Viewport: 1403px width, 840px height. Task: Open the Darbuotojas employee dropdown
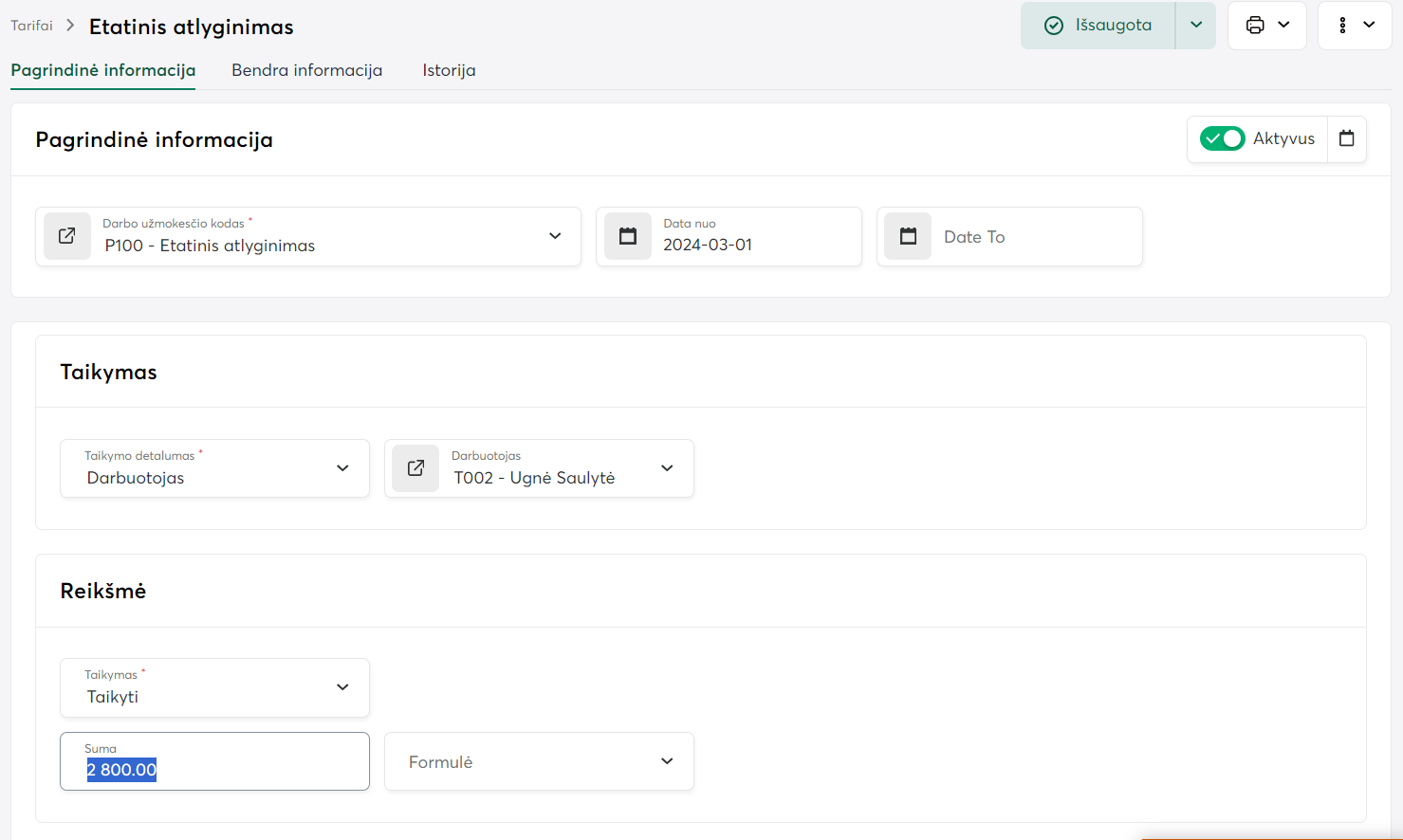(x=667, y=468)
